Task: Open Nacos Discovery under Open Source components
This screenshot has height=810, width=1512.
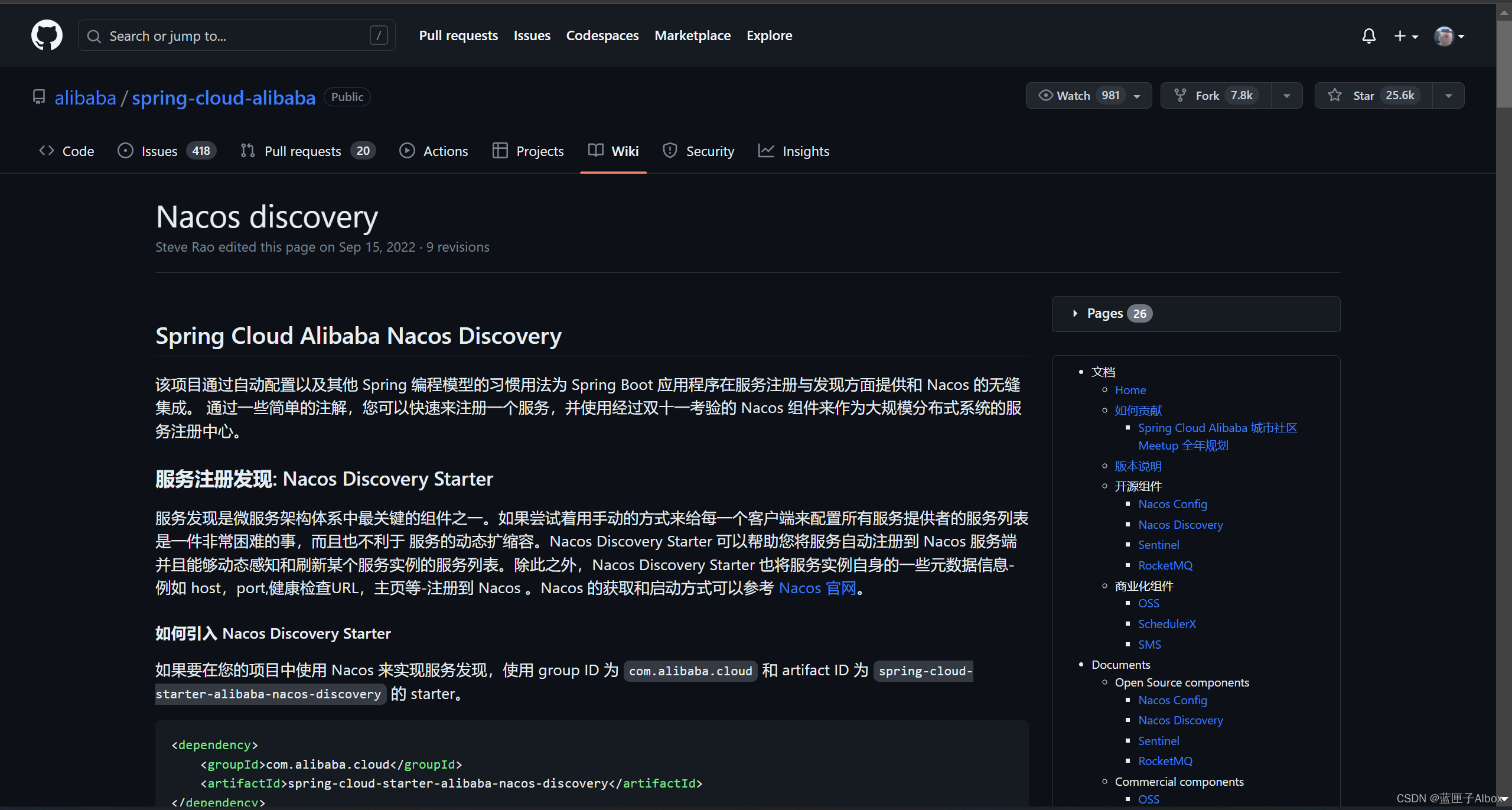Action: [x=1180, y=720]
